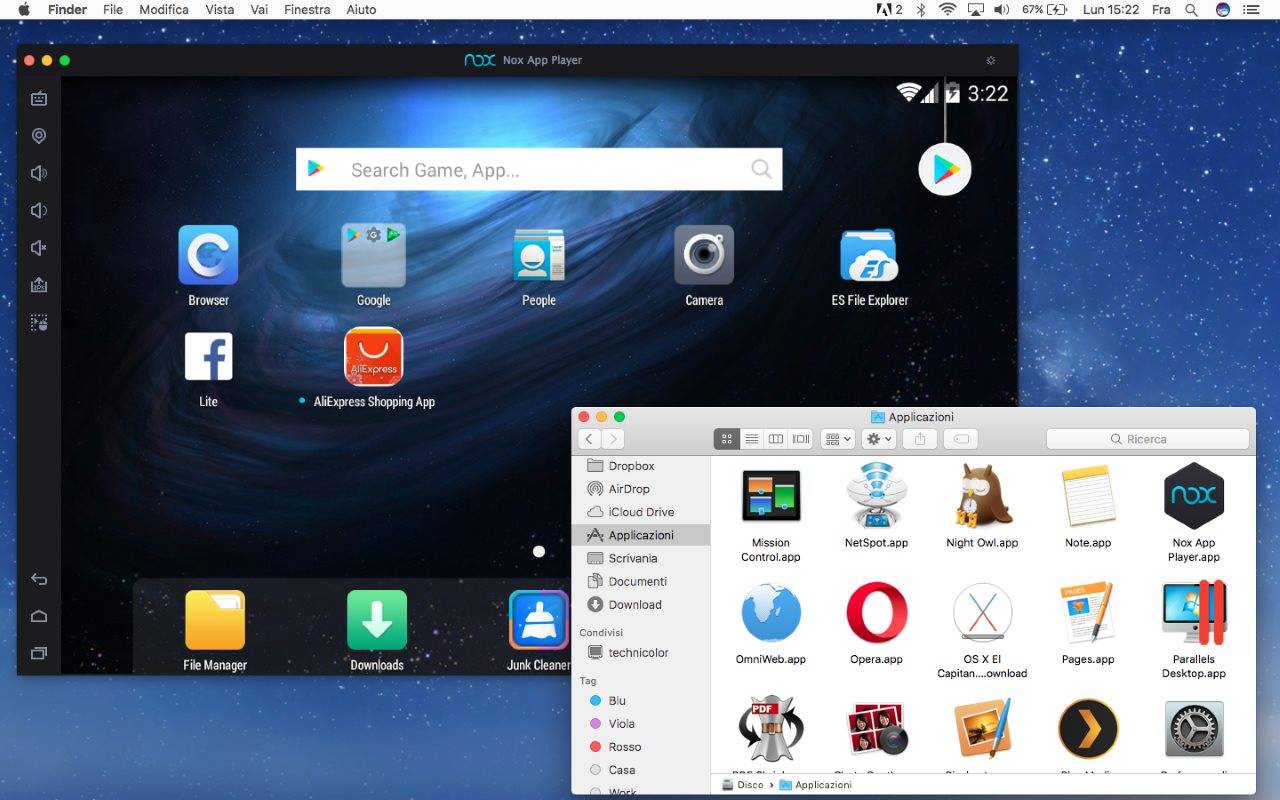The height and width of the screenshot is (800, 1280).
Task: Go back in the Finder window
Action: click(x=589, y=439)
